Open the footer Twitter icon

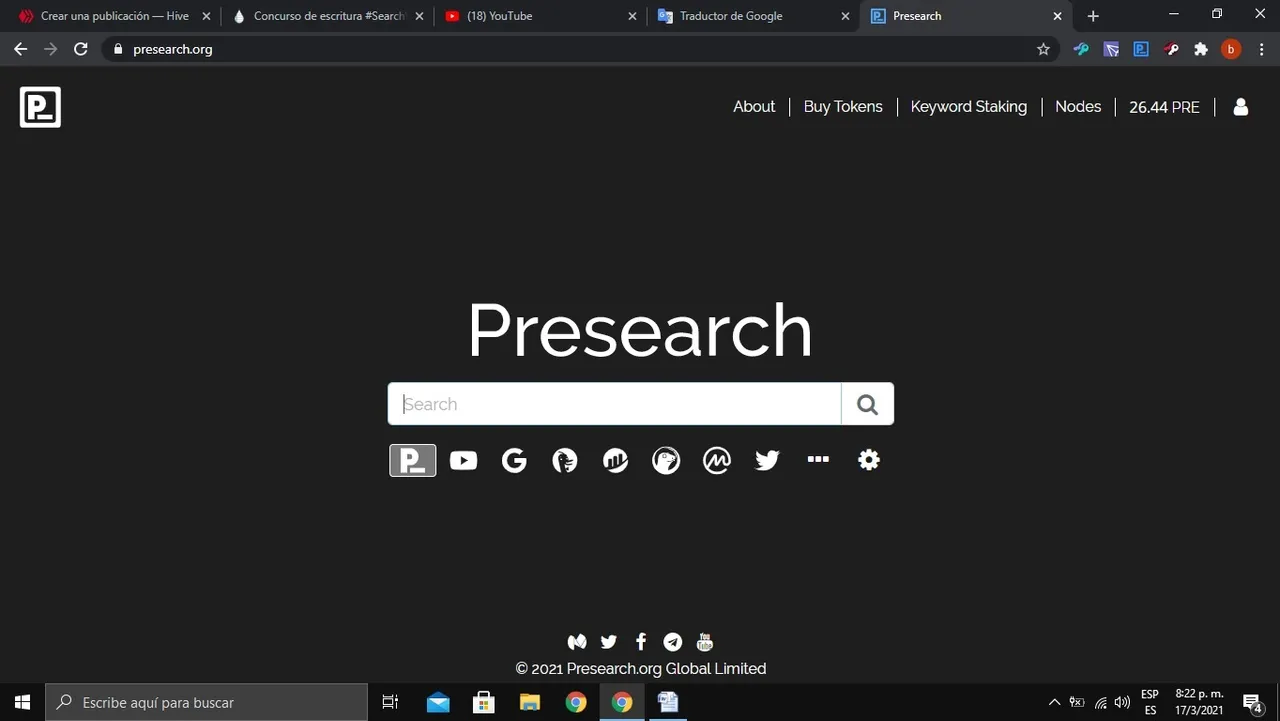(609, 642)
